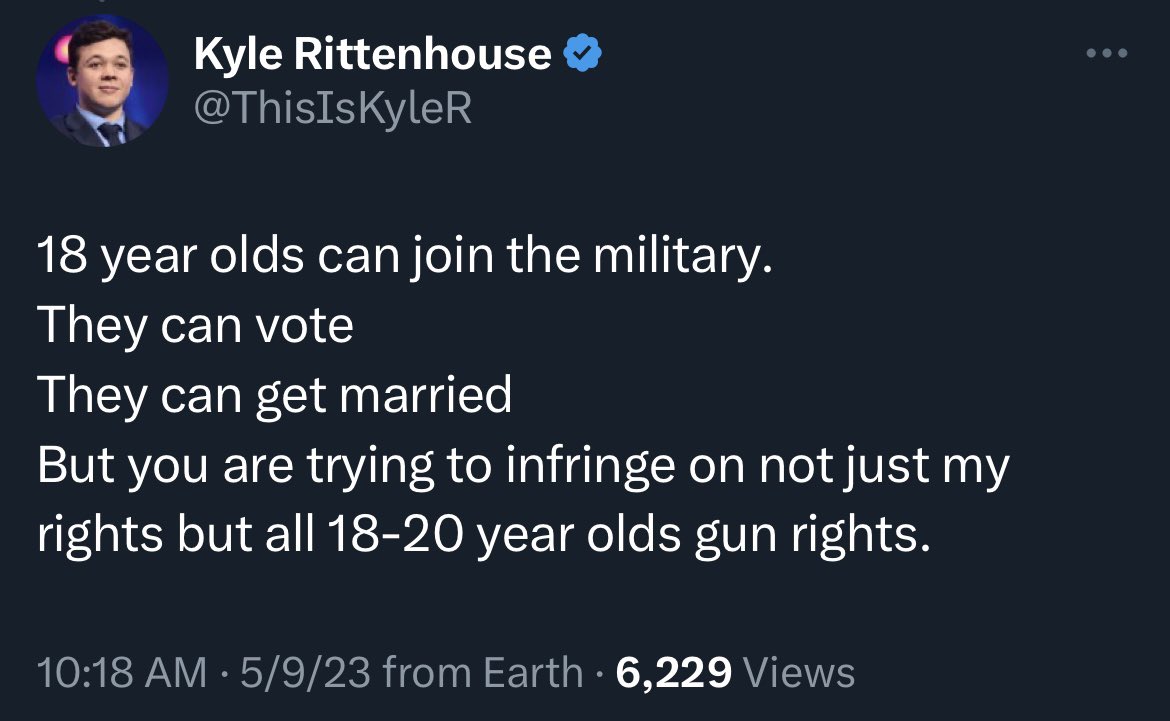Viewport: 1170px width, 721px height.
Task: Click the 'They can get married' line
Action: coord(275,395)
